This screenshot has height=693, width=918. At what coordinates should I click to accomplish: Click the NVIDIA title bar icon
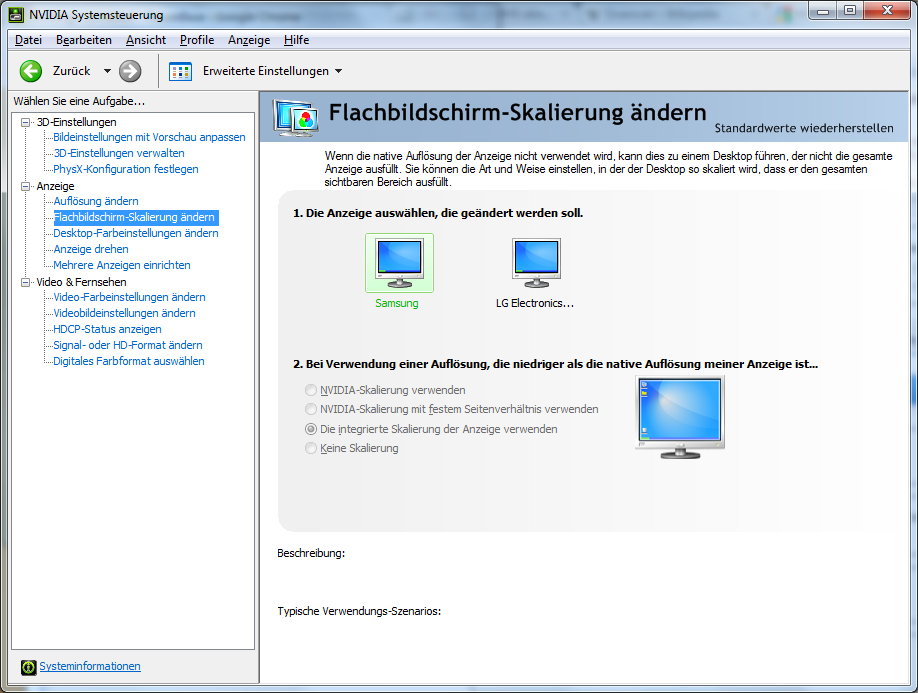[x=16, y=15]
